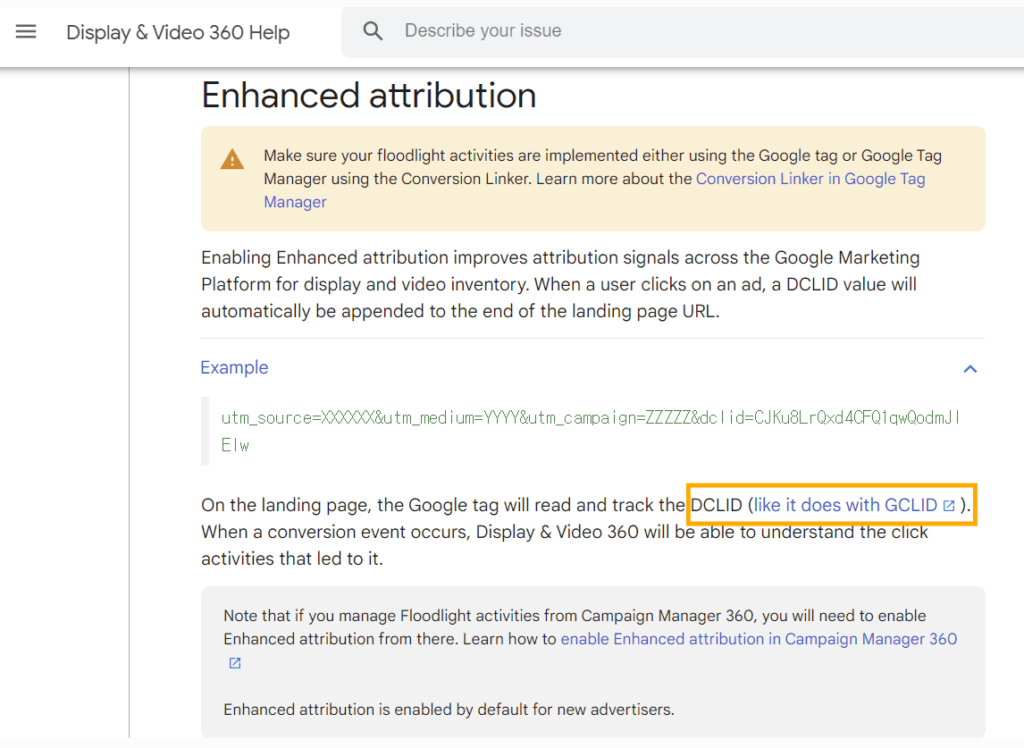
Task: Click paragraph starting 'Enabling Enhanced attribution improves'
Action: click(560, 284)
